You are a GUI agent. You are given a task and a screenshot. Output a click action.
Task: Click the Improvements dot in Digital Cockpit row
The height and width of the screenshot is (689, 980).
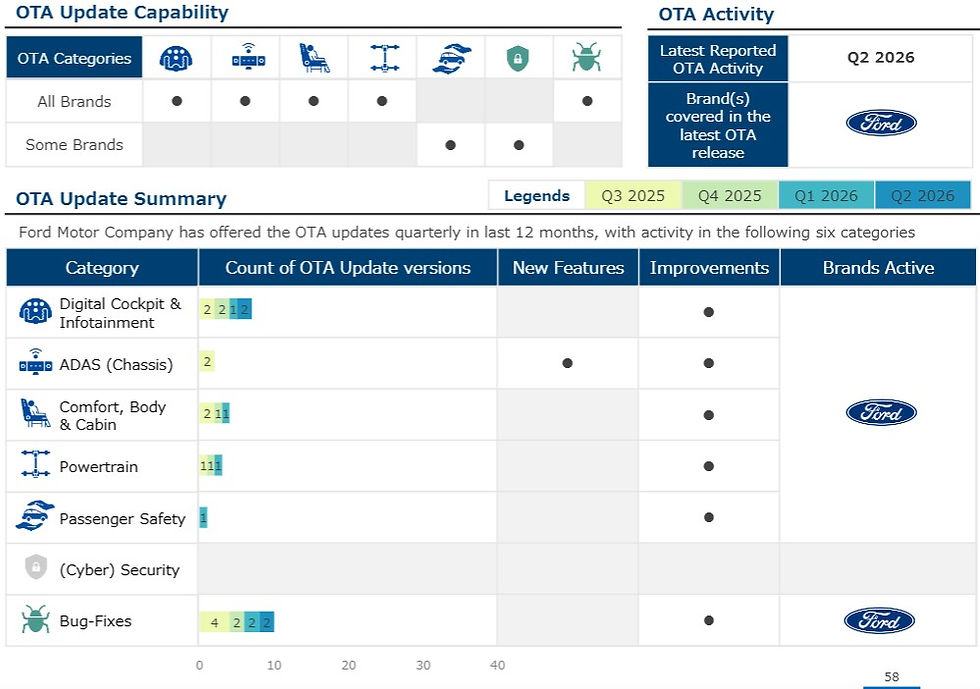[x=709, y=312]
